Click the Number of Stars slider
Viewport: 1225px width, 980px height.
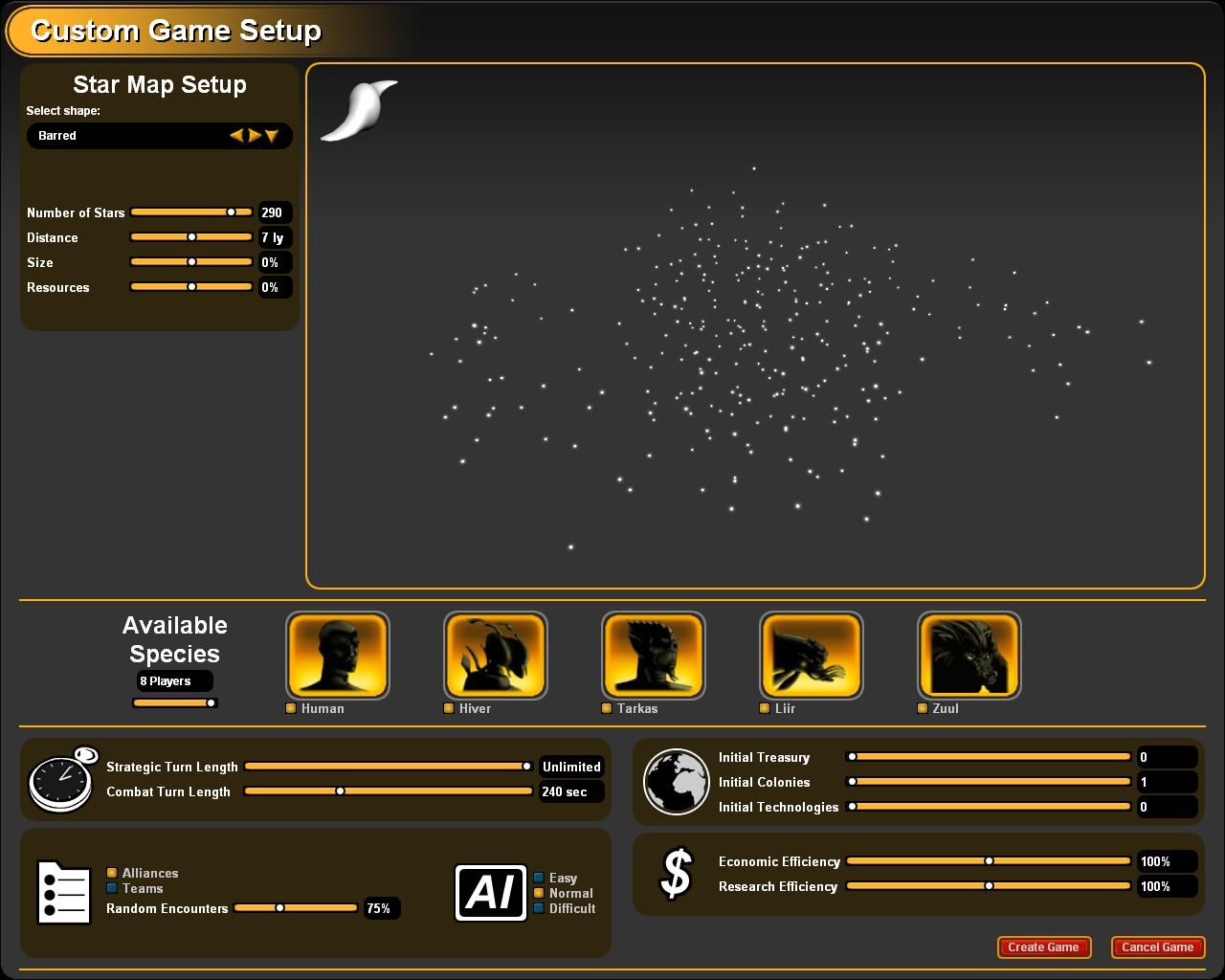(x=191, y=212)
